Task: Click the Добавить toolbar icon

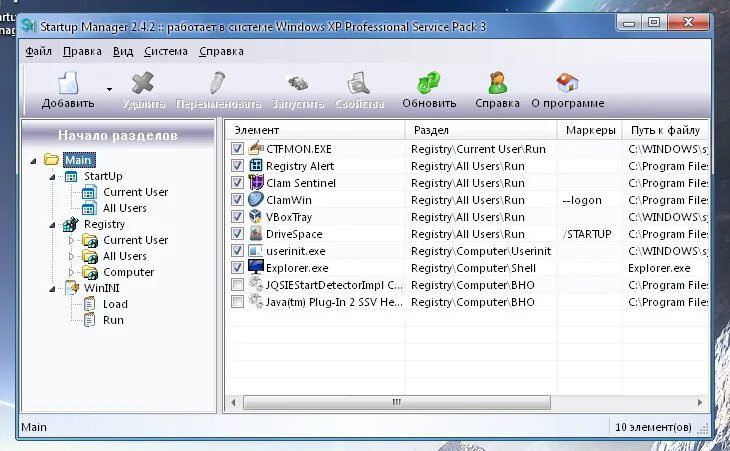Action: (68, 83)
